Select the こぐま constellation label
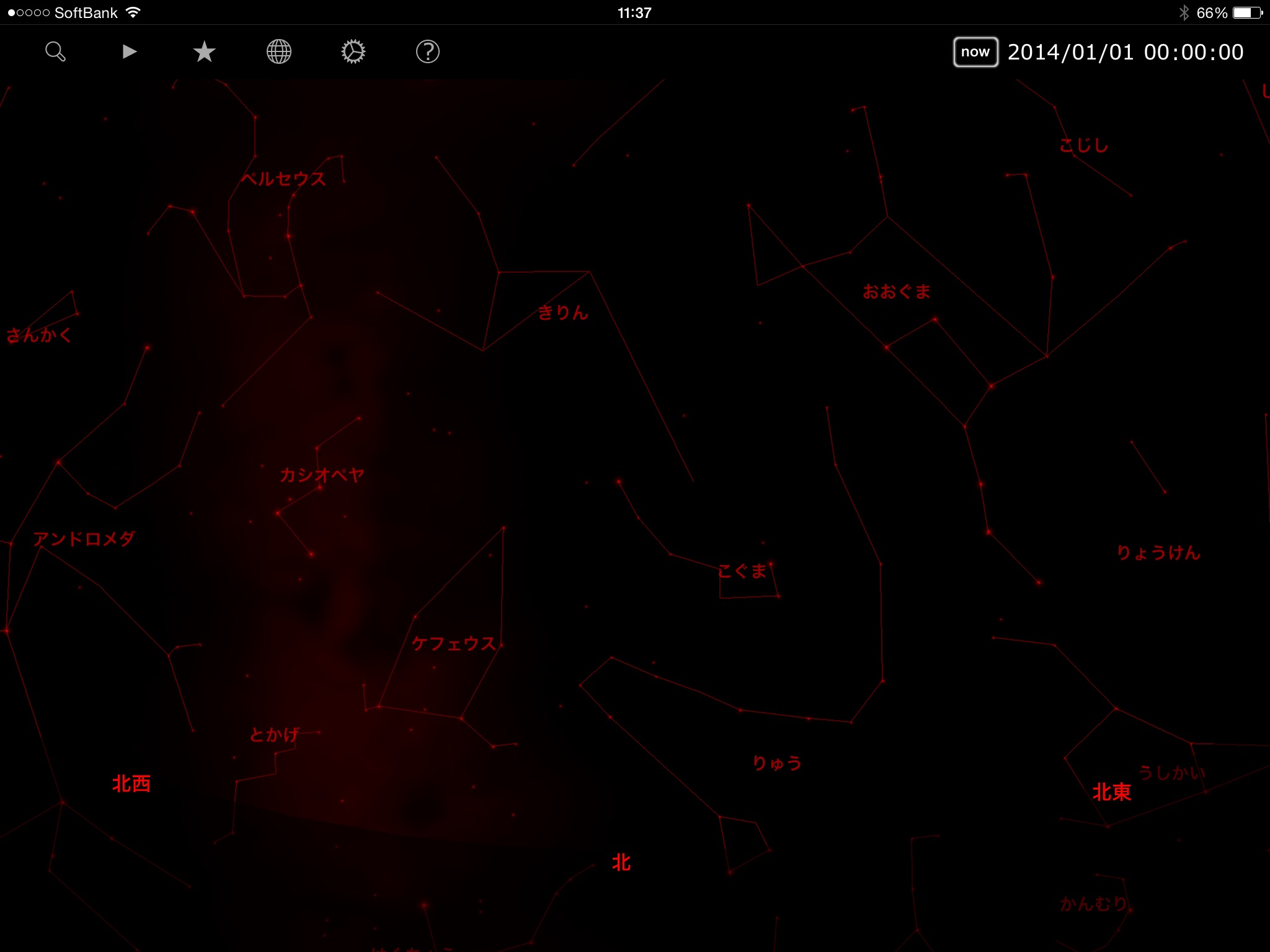 tap(742, 571)
